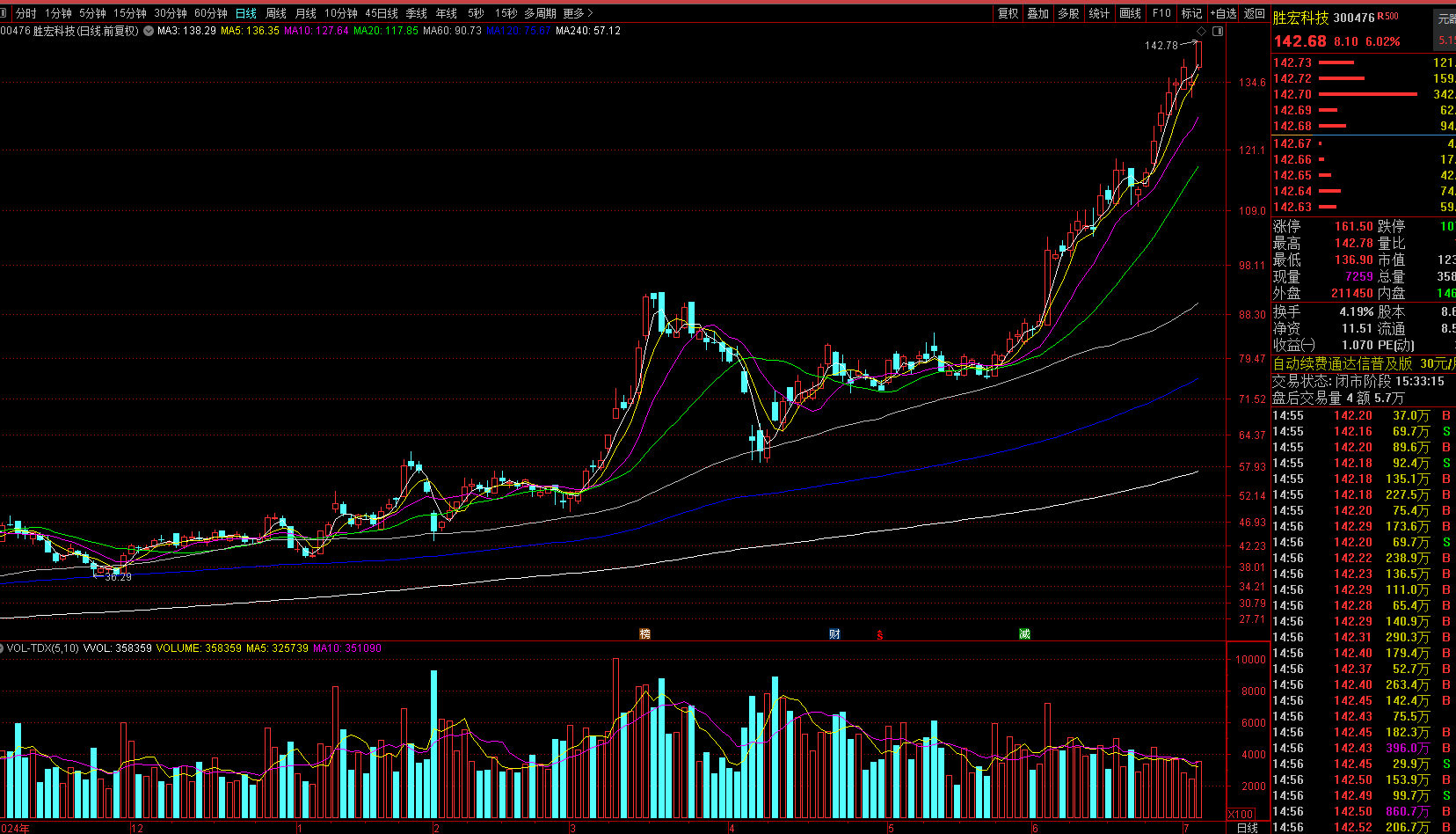Click the 142.70 sell order volume bar
The width and height of the screenshot is (1456, 834).
(1367, 94)
